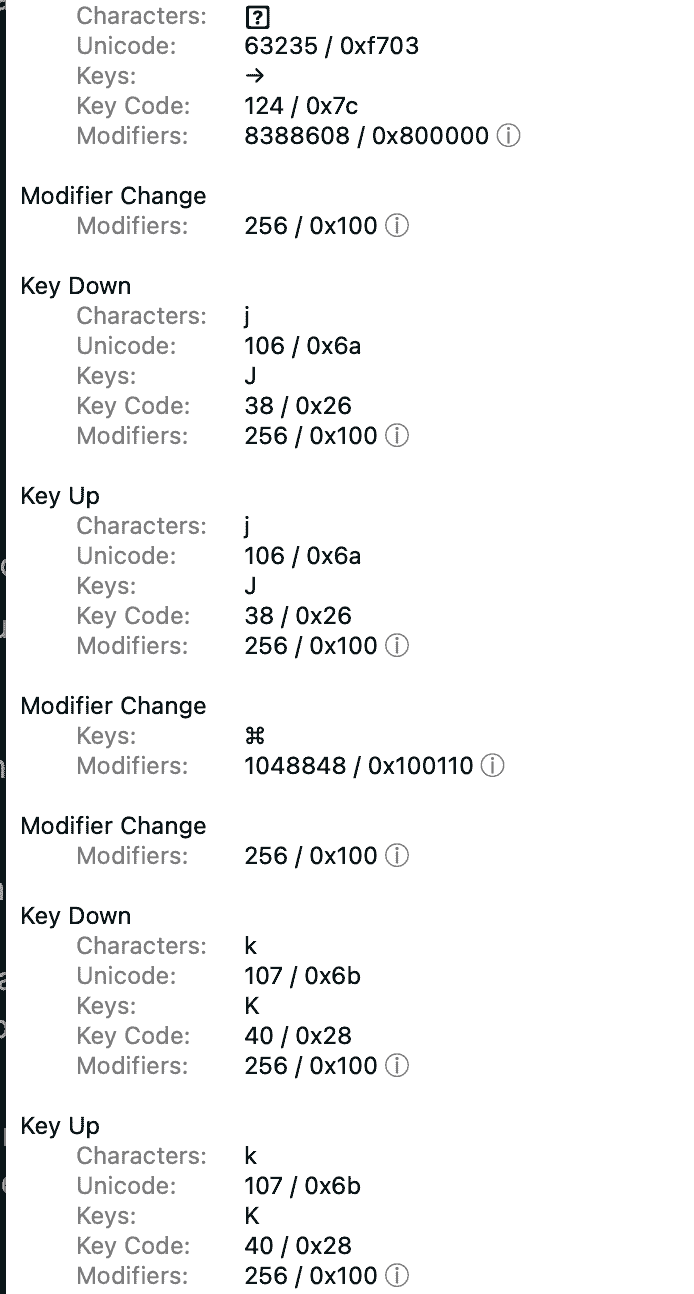Click the Modifier Change heading with command key
The height and width of the screenshot is (1294, 694).
pyautogui.click(x=112, y=706)
